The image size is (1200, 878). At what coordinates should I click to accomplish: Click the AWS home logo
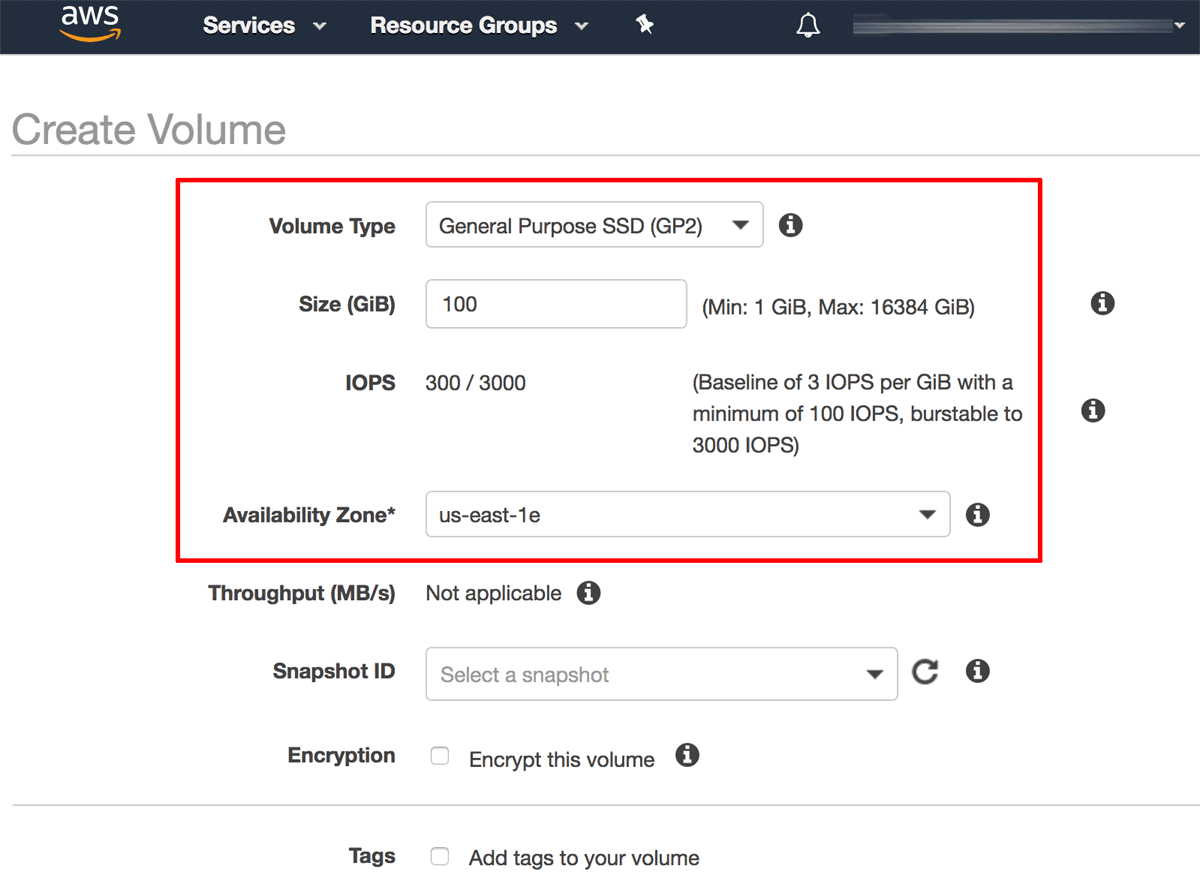coord(89,25)
